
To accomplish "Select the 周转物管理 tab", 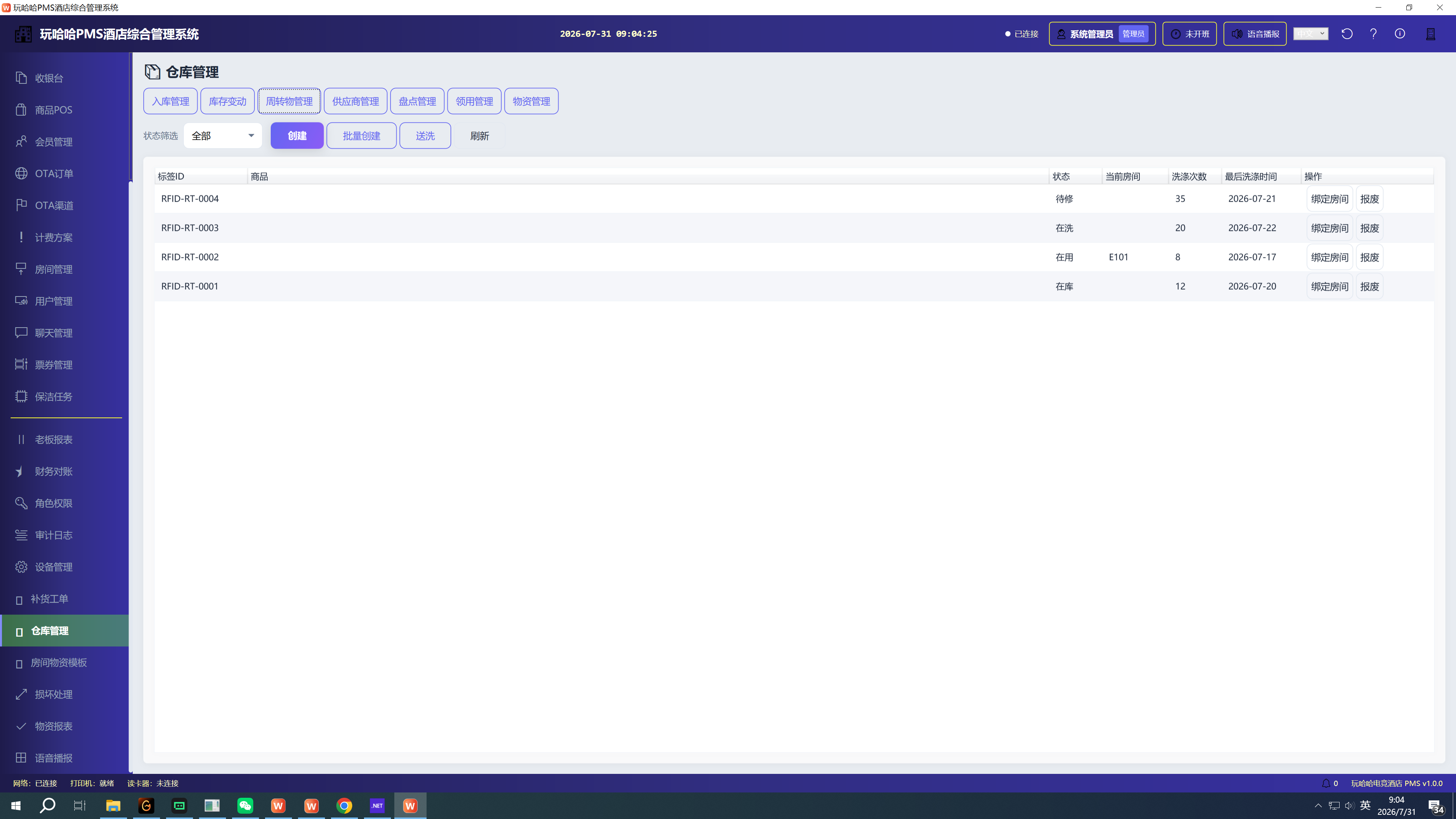I will tap(289, 101).
